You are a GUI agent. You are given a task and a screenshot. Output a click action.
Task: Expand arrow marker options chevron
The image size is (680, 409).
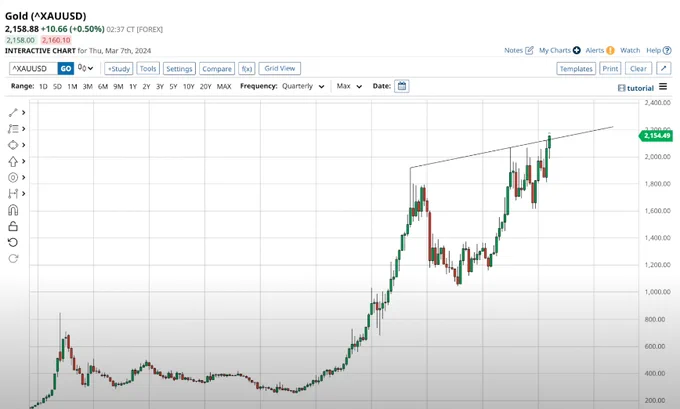(x=23, y=161)
